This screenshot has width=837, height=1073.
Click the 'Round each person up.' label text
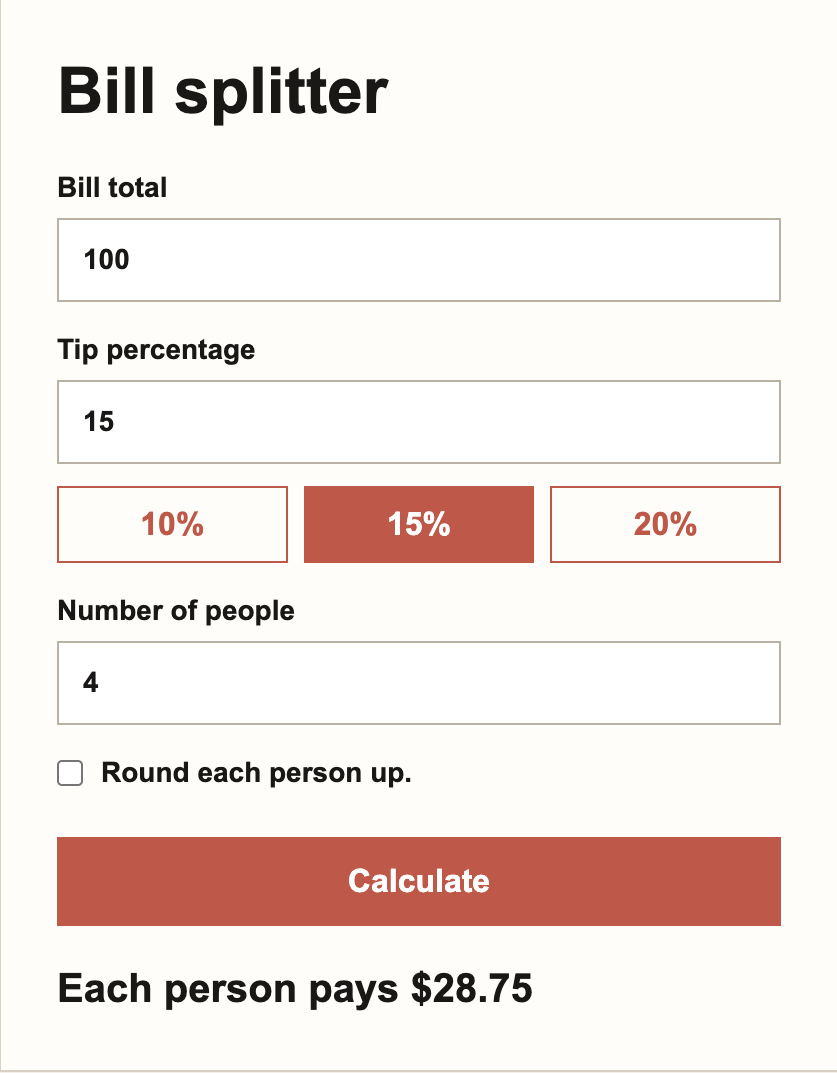(x=257, y=773)
